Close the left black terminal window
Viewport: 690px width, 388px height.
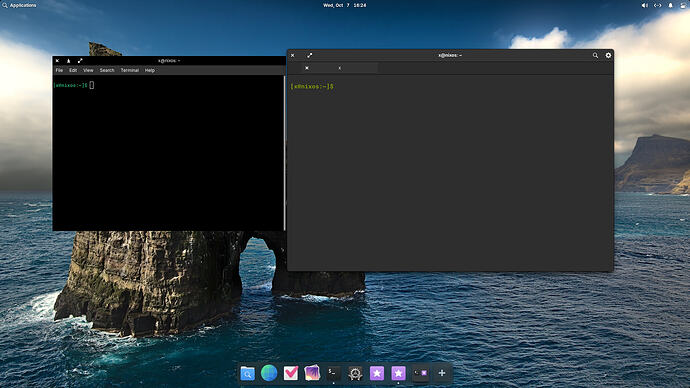57,61
